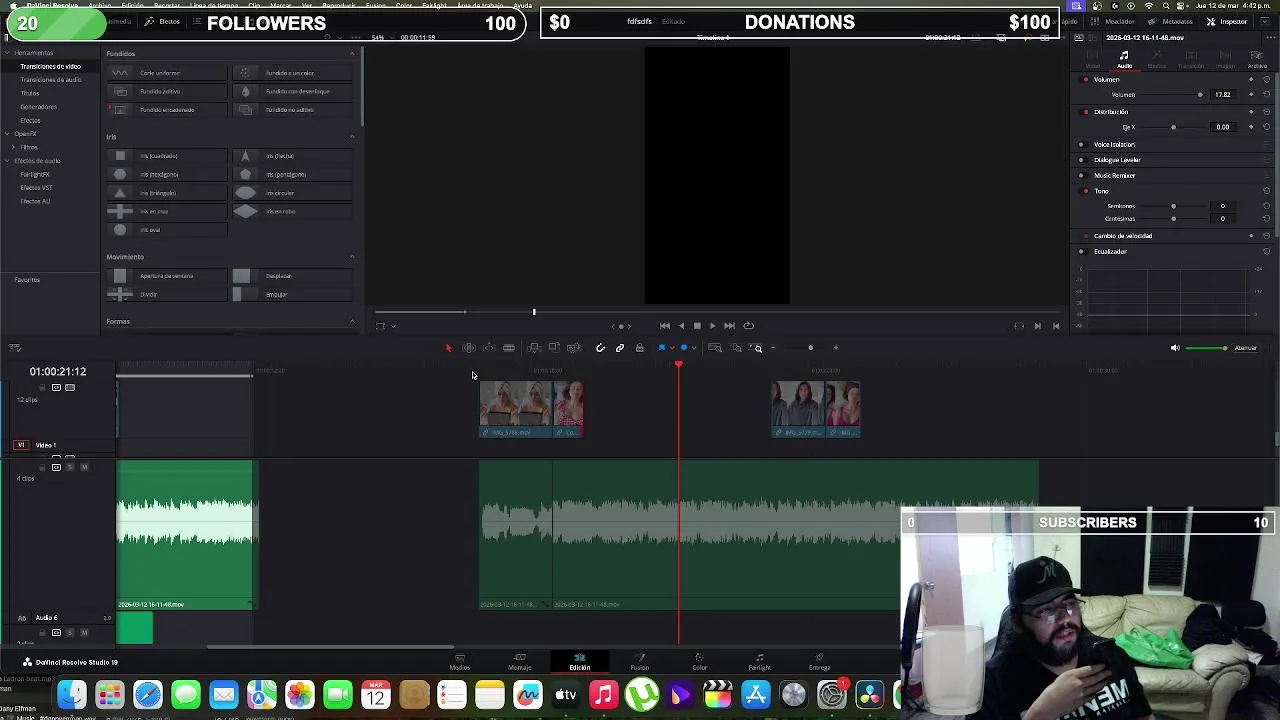Toggle the Volumen section enable switch
Image resolution: width=1280 pixels, height=720 pixels.
tap(1086, 79)
